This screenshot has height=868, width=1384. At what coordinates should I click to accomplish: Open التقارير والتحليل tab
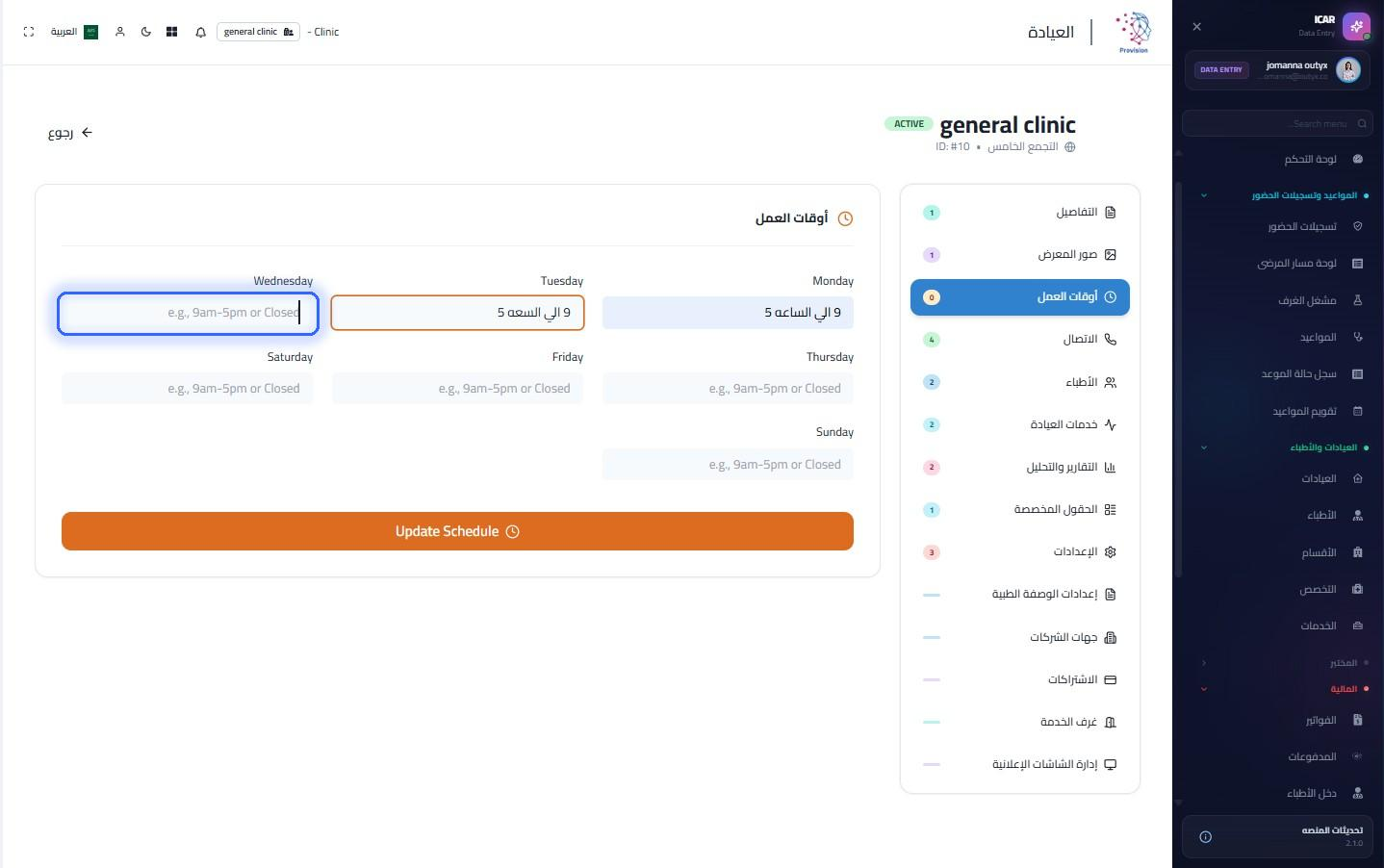click(x=1020, y=468)
